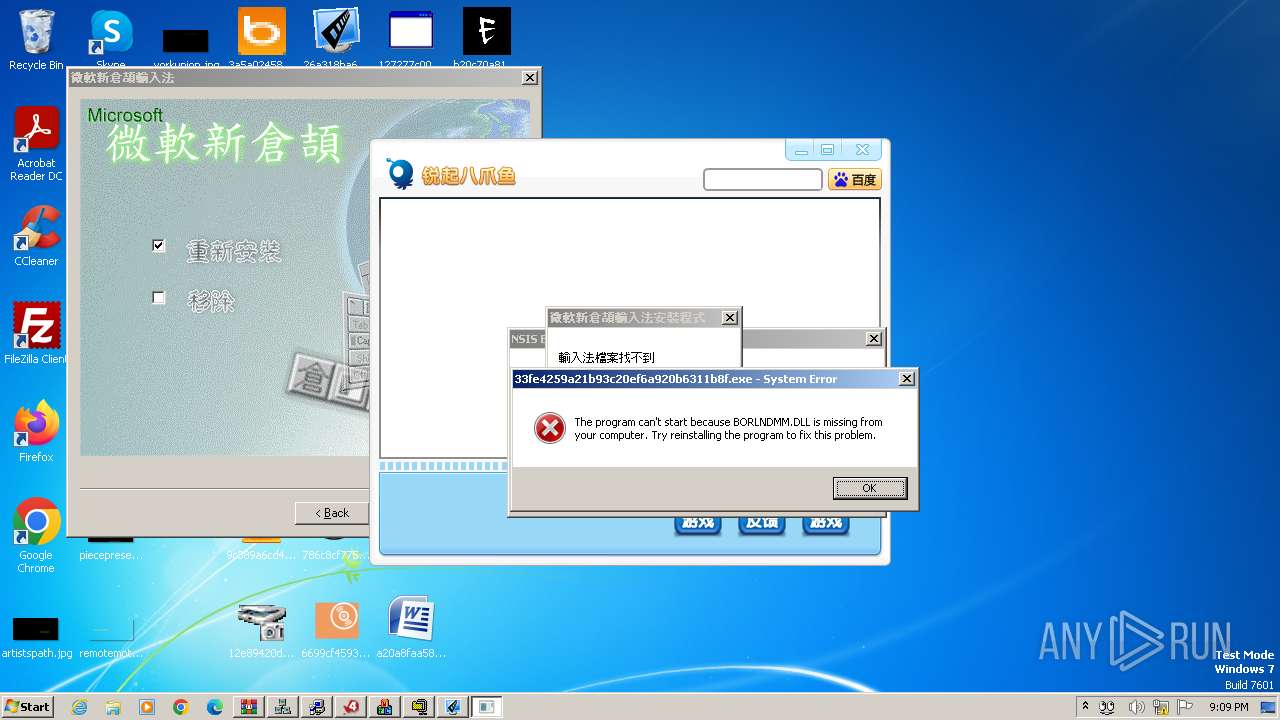Select the 12e89420d scanner-camera desktop icon
Image resolution: width=1280 pixels, height=720 pixels.
(x=262, y=628)
